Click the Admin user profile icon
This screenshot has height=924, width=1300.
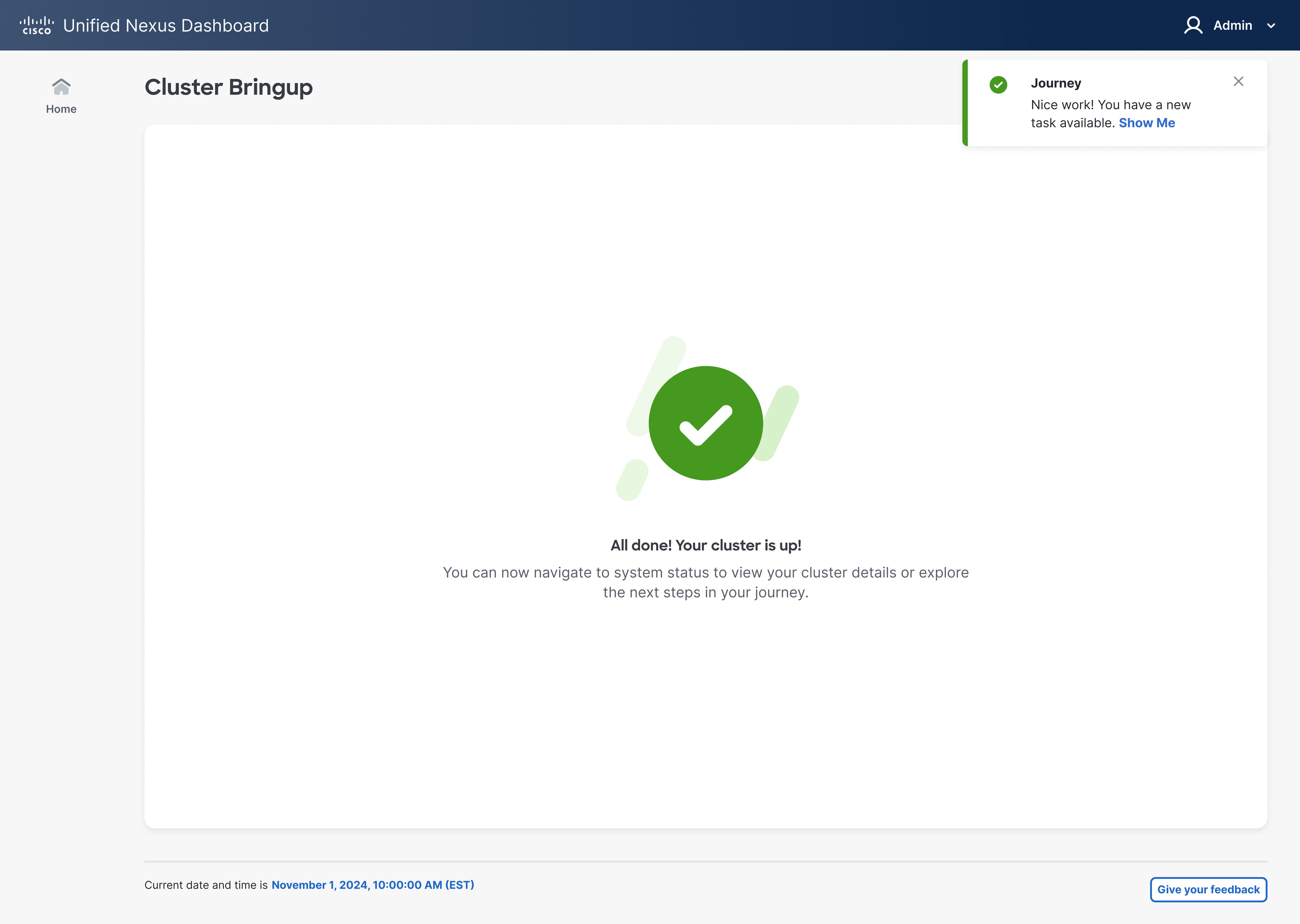tap(1193, 25)
